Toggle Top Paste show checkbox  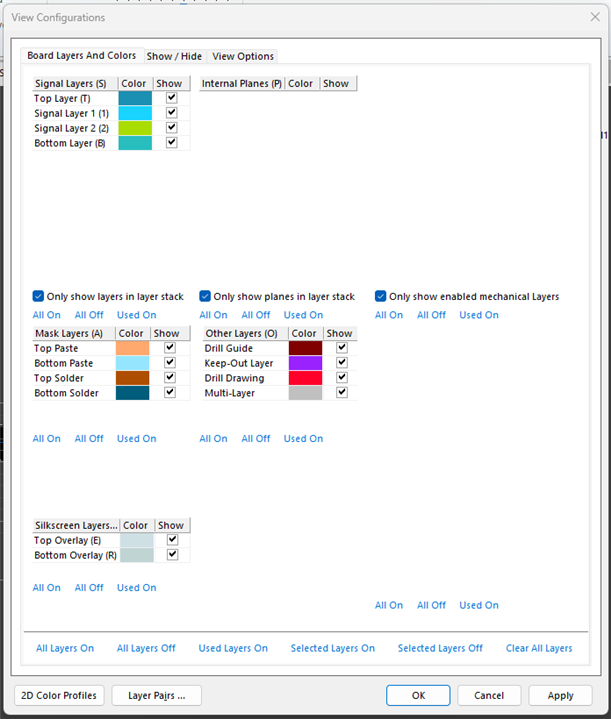[x=170, y=348]
